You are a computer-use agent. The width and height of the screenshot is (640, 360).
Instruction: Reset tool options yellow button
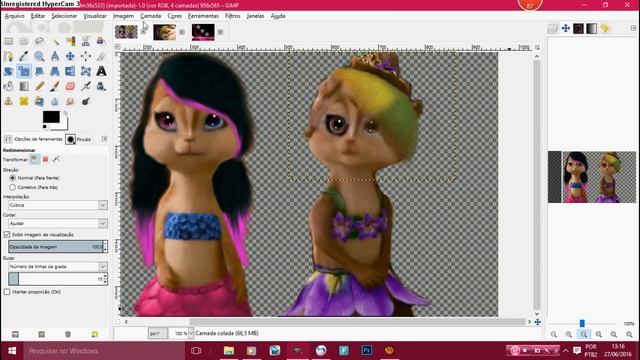click(95, 334)
